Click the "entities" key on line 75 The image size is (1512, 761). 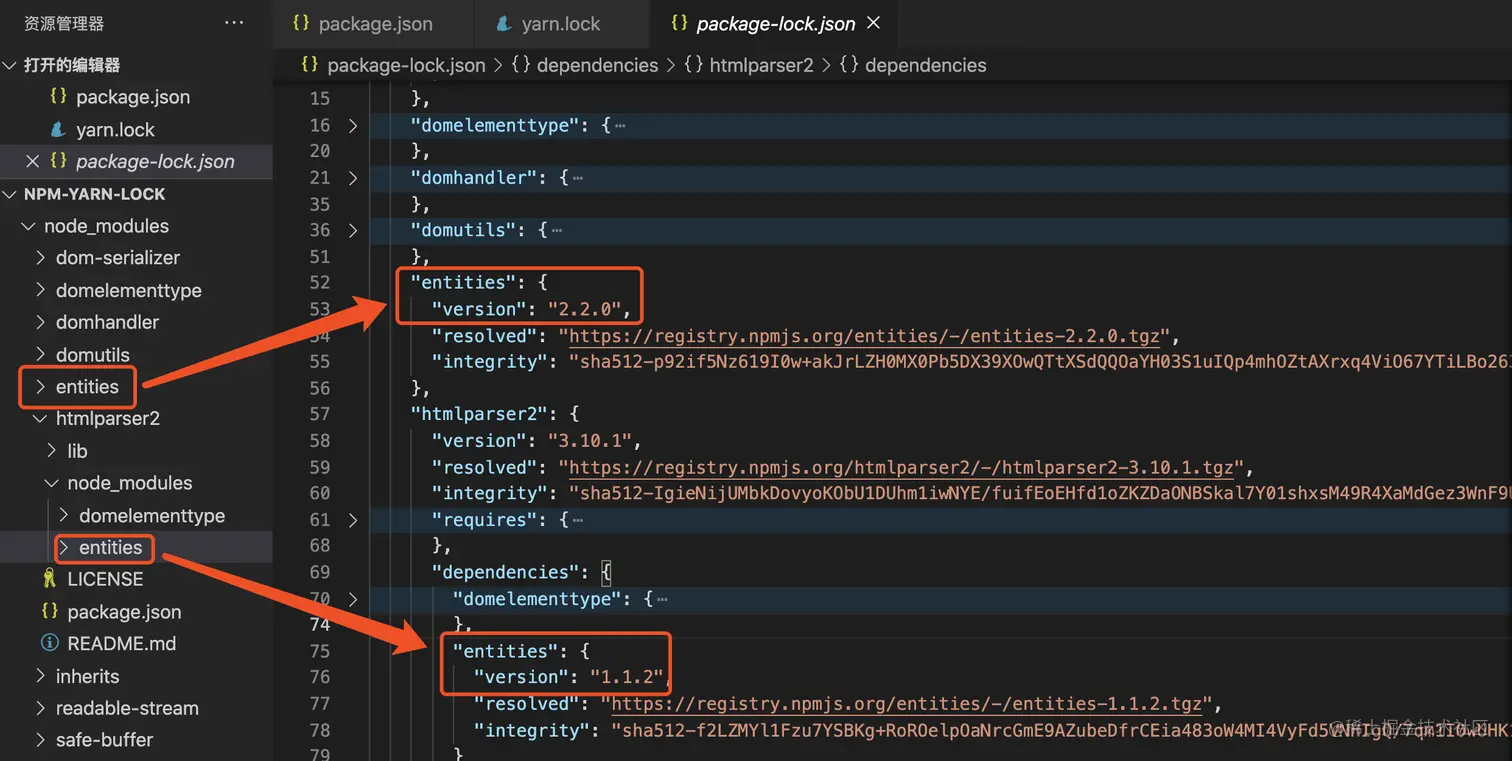coord(506,651)
